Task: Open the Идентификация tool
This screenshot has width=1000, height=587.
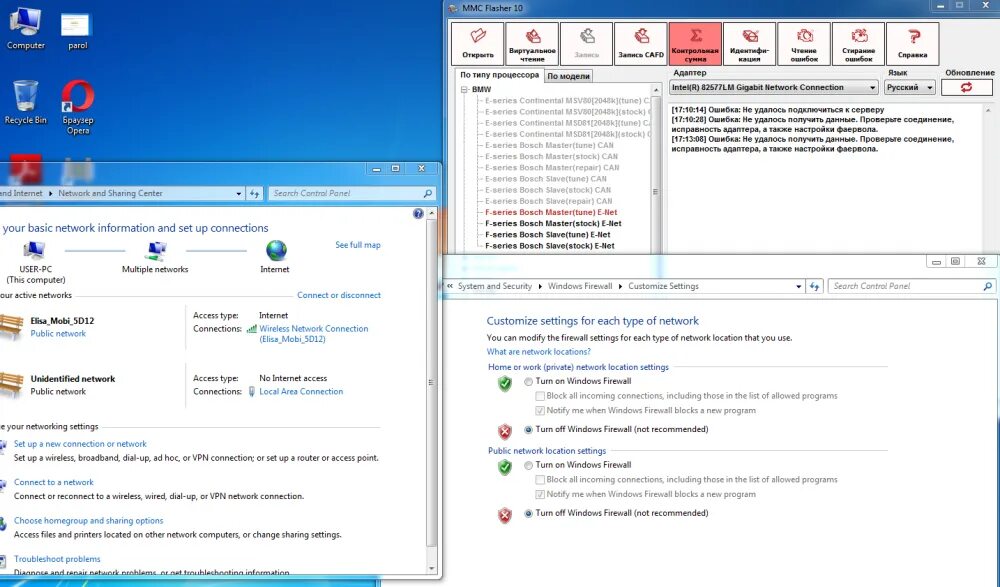Action: pos(749,44)
